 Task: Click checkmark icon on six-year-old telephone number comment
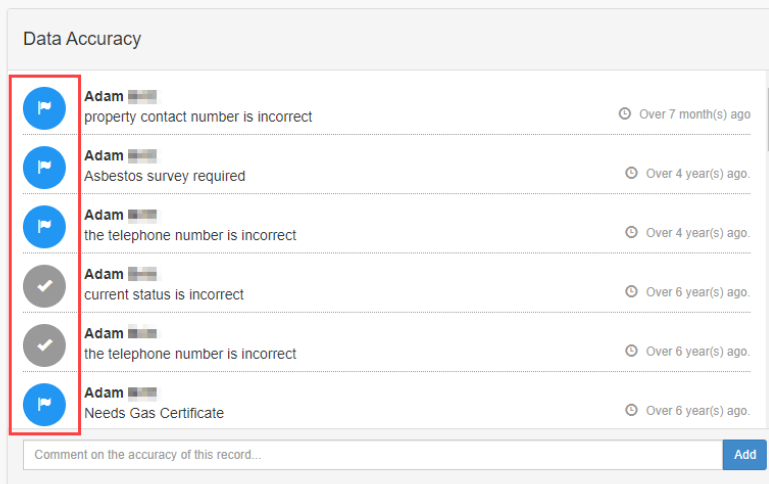(44, 345)
